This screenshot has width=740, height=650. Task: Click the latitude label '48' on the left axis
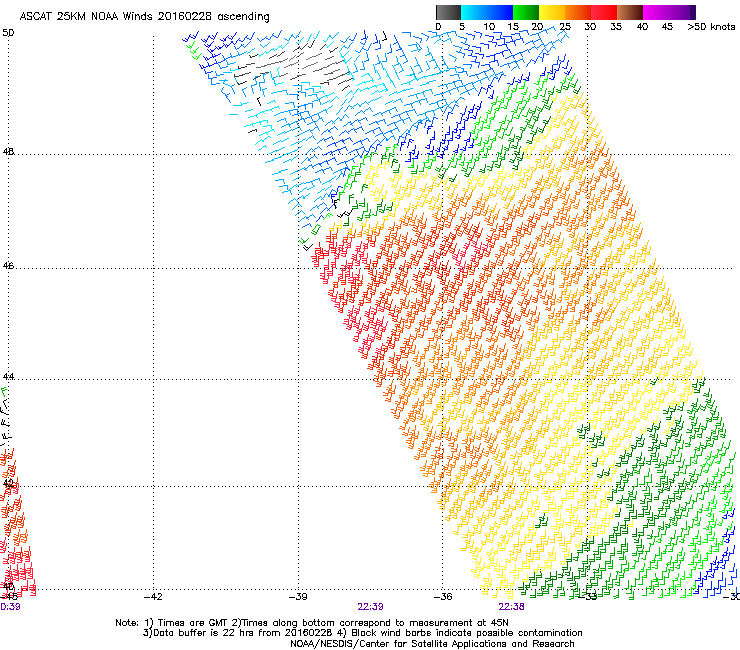tap(8, 152)
